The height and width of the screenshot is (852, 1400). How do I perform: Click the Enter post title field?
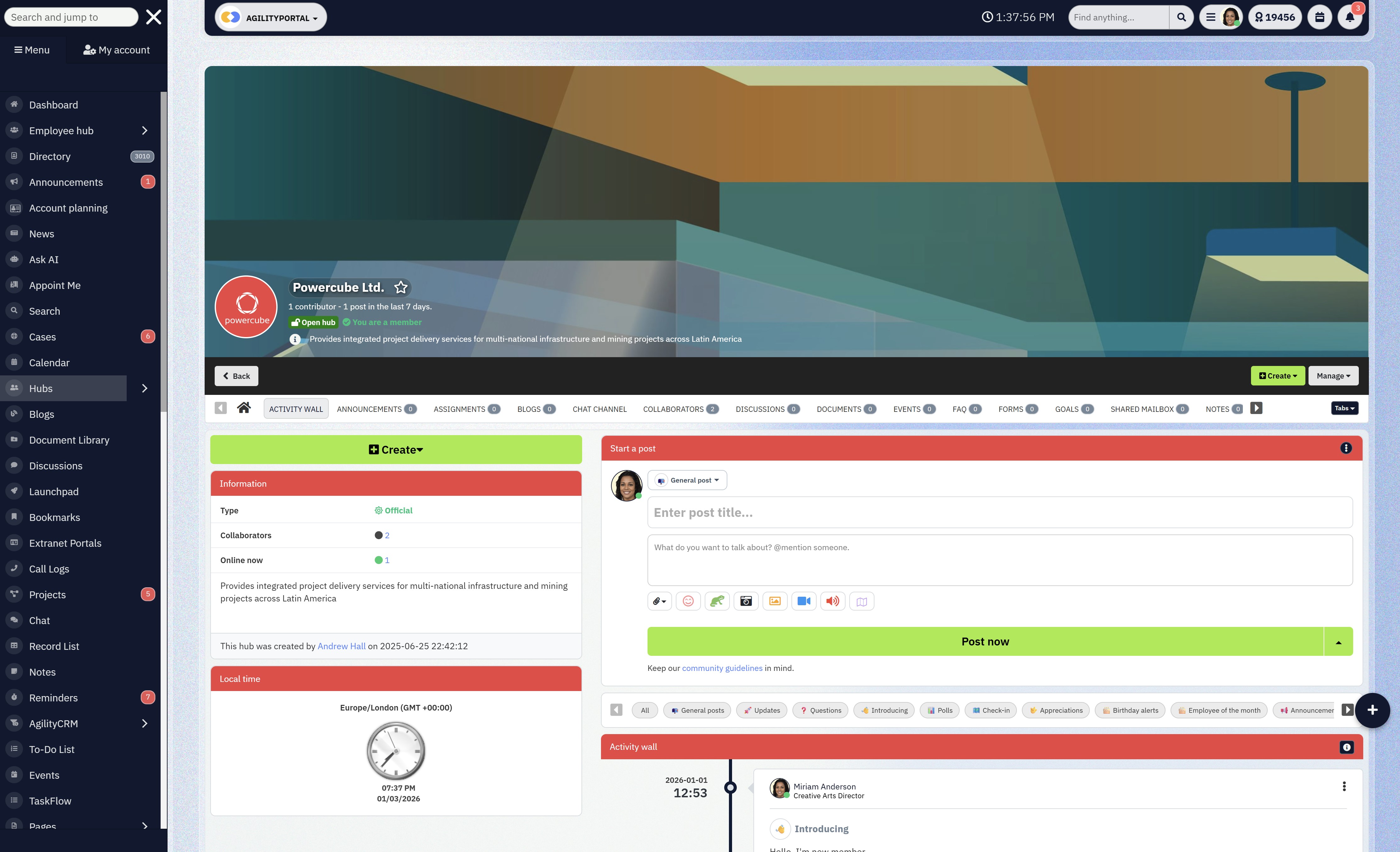[1000, 512]
